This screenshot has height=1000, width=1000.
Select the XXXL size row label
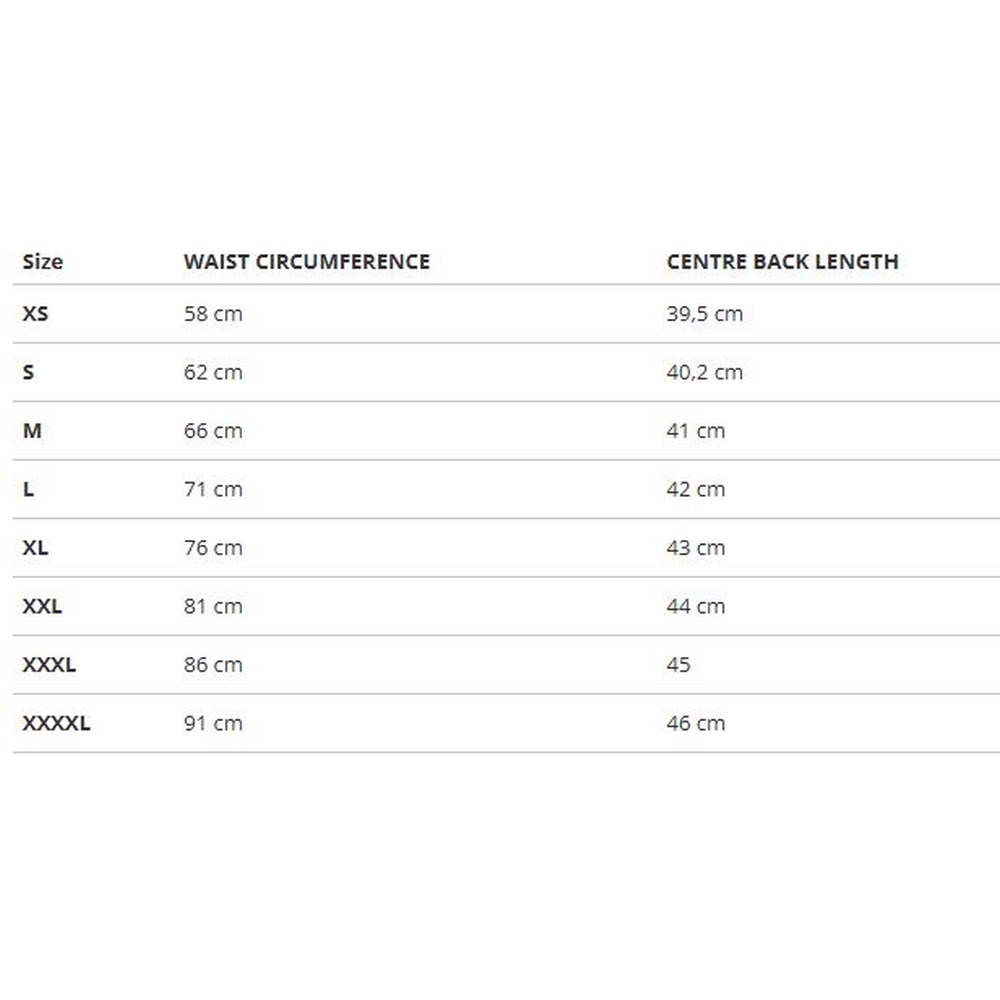49,665
